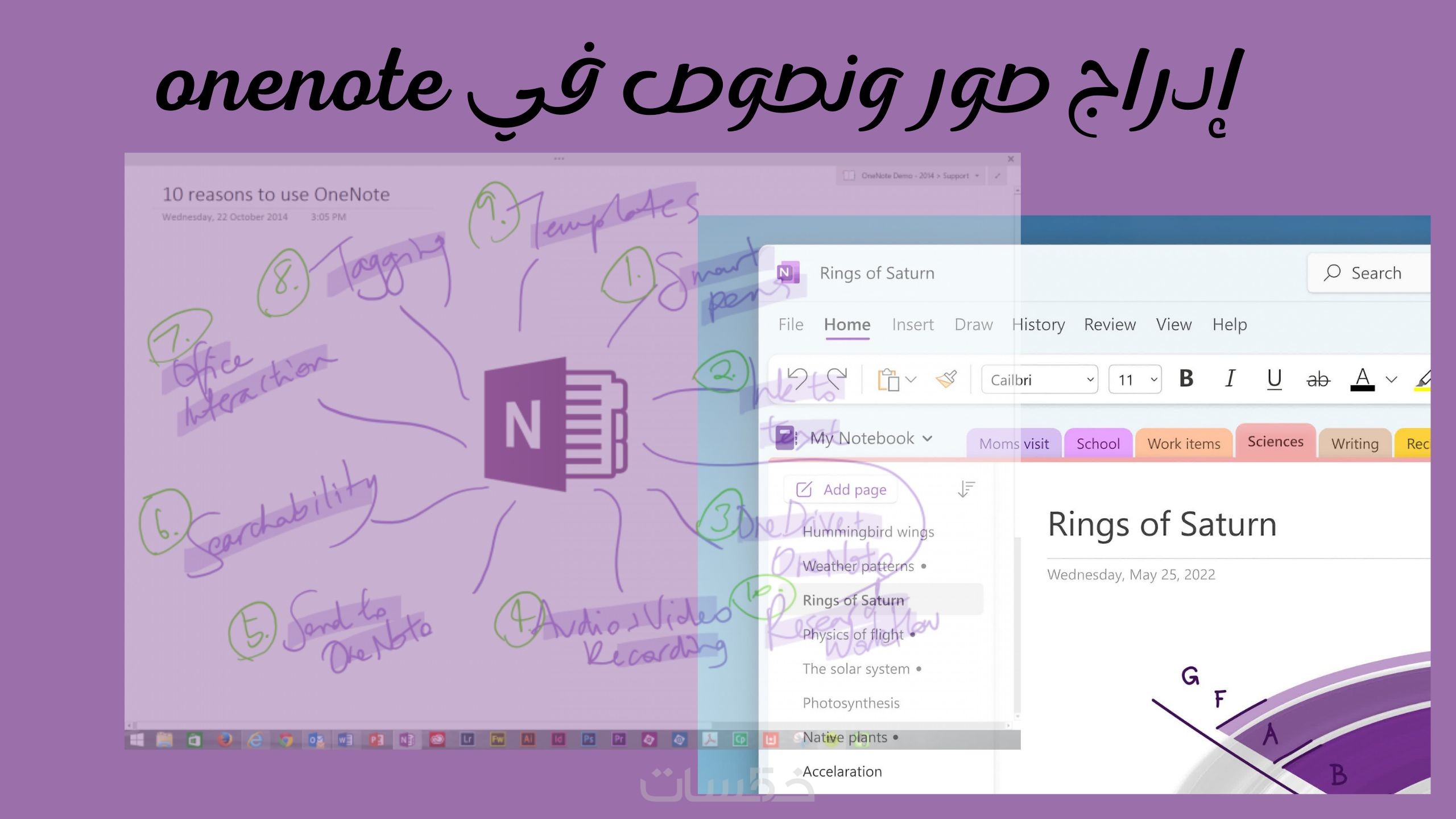Click the page sort order icon
This screenshot has height=819, width=1456.
pos(966,489)
